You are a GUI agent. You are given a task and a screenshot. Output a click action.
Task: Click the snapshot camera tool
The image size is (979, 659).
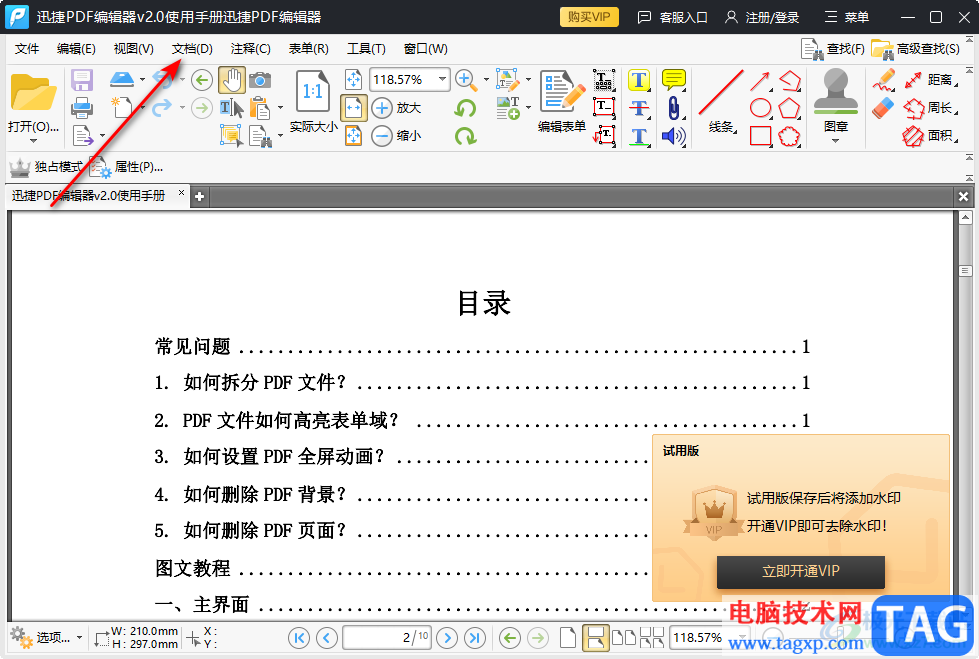point(260,81)
